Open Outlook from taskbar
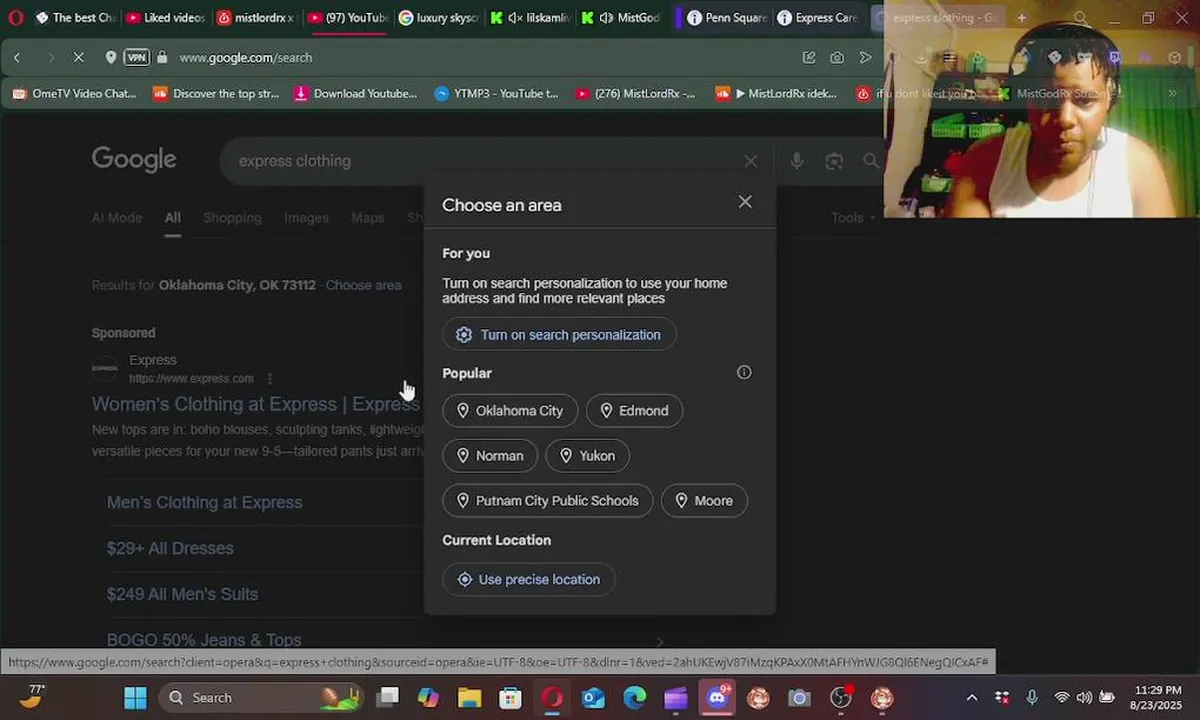The image size is (1200, 720). click(x=594, y=698)
